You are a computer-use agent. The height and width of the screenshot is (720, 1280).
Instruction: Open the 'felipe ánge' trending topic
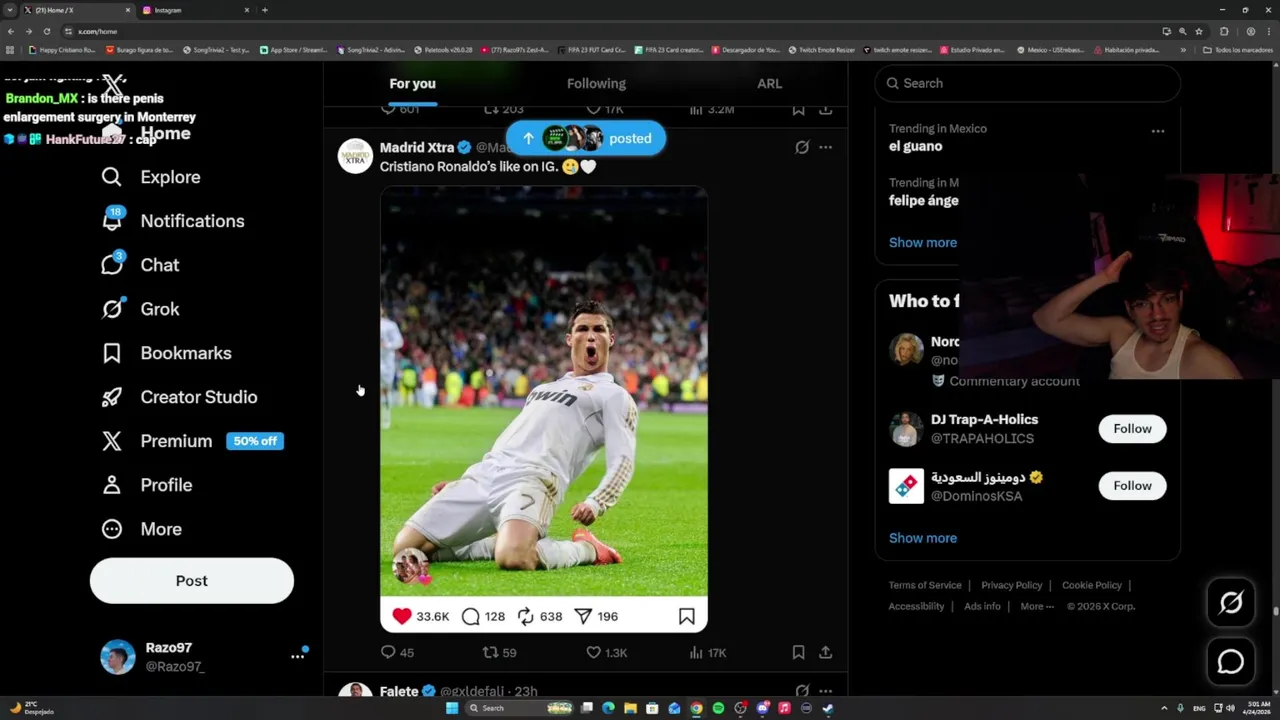pyautogui.click(x=924, y=200)
